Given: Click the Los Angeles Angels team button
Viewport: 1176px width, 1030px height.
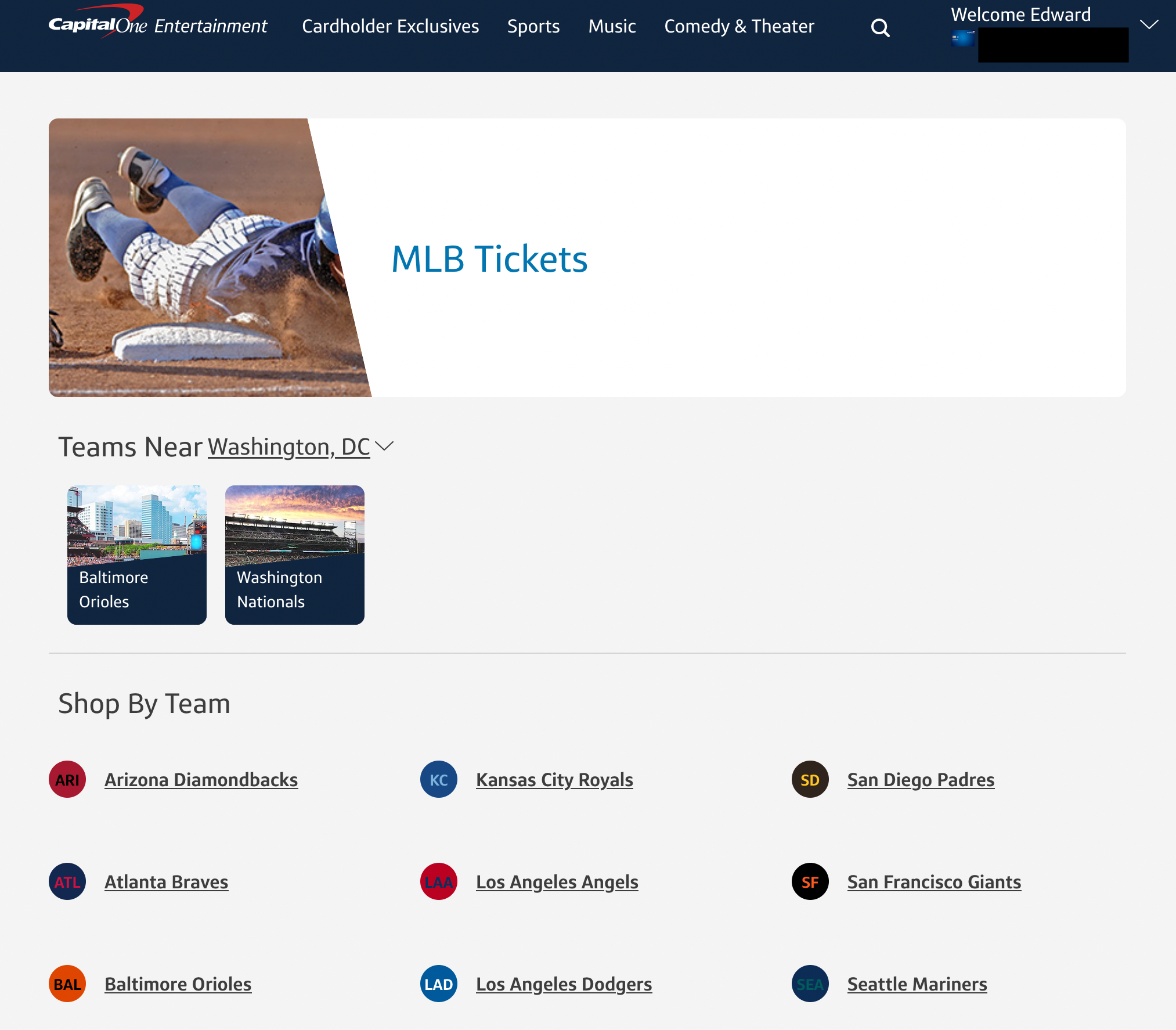Looking at the screenshot, I should click(x=557, y=881).
